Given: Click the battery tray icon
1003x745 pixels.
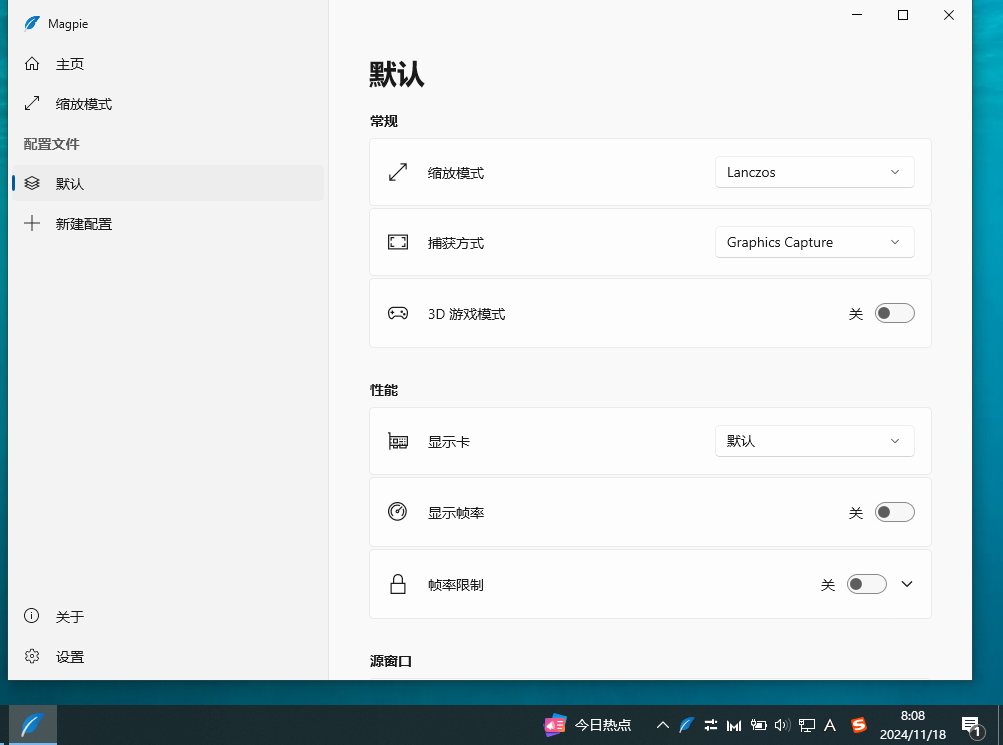Looking at the screenshot, I should coord(759,725).
